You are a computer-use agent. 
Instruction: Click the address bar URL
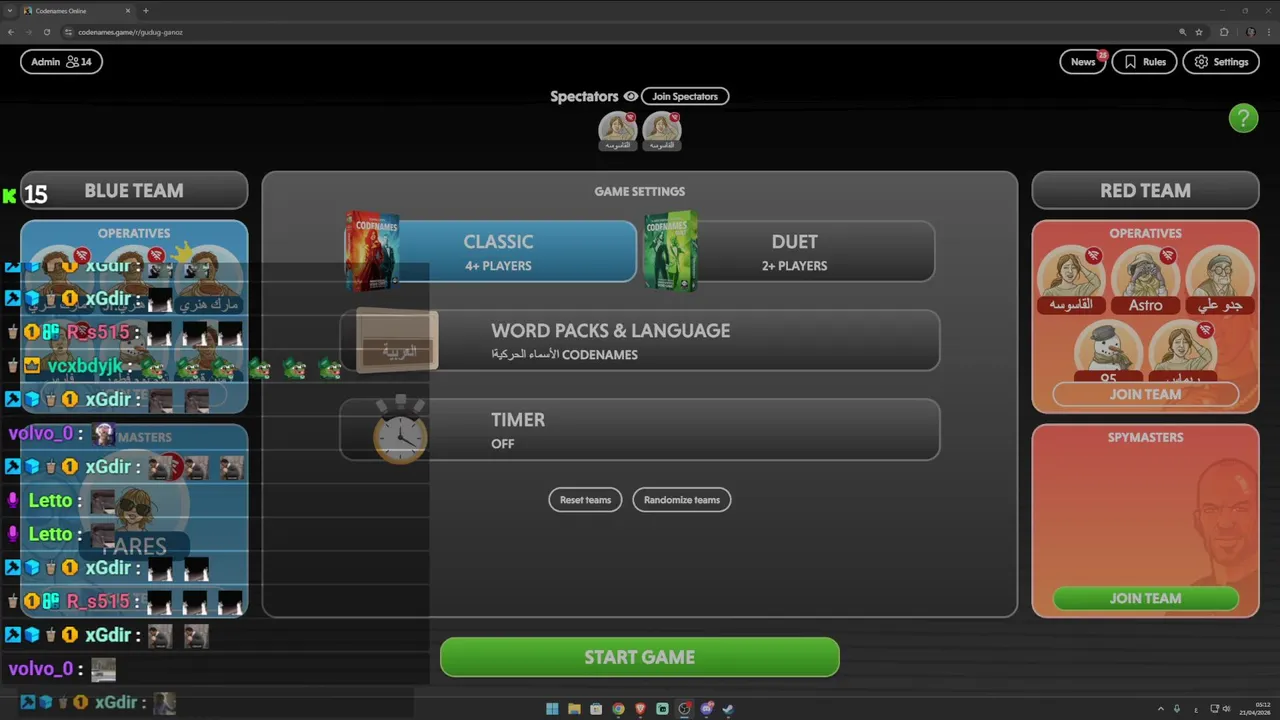(x=130, y=32)
